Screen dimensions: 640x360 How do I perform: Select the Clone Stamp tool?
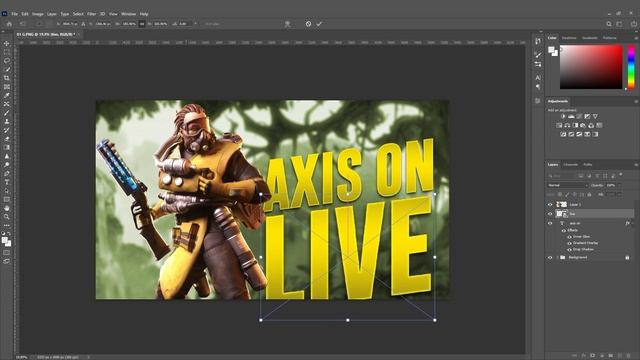pos(7,121)
